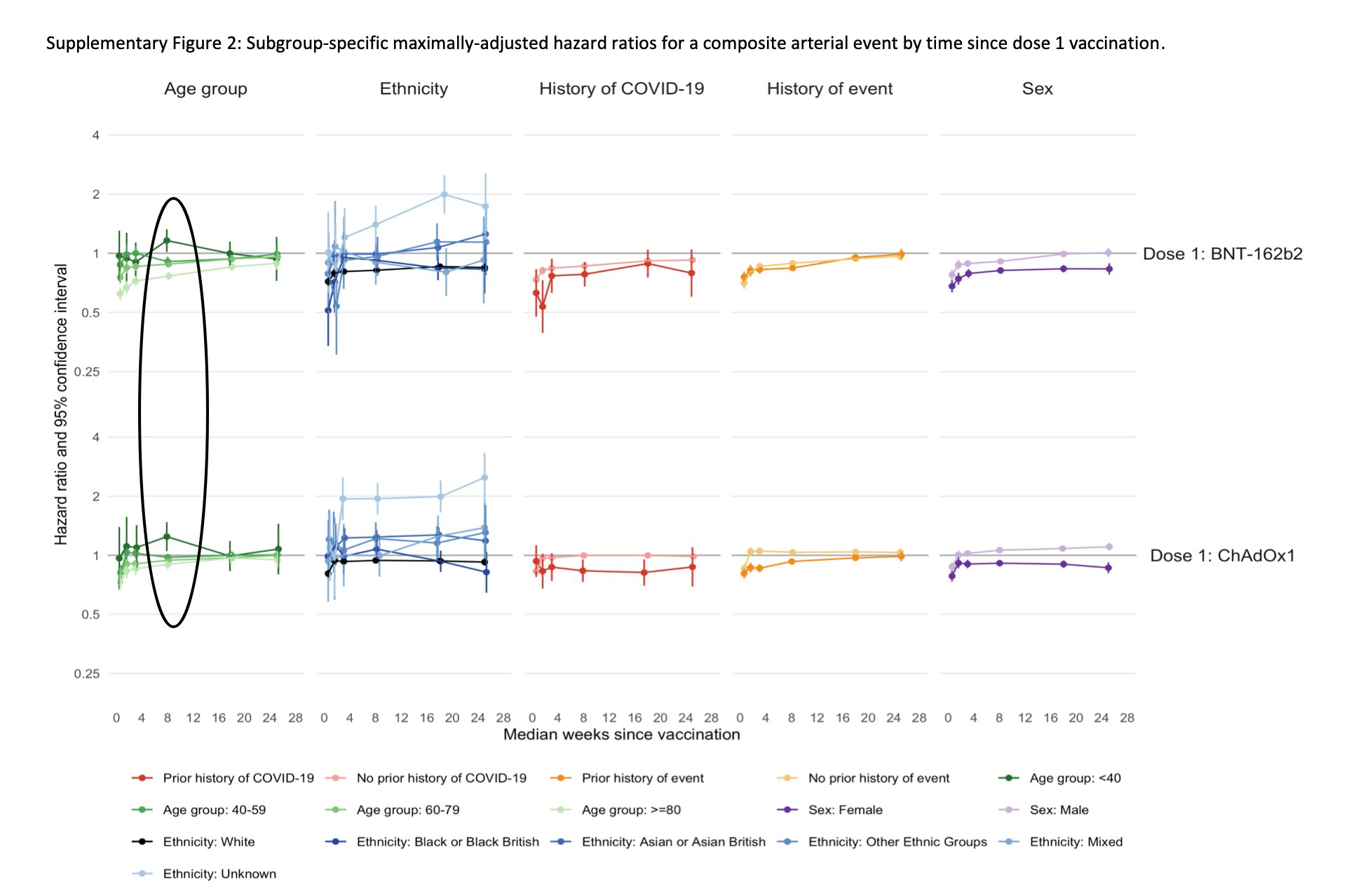This screenshot has height=896, width=1356.
Task: Click the 'Hazard ratio and 95% confidence interval' axis title
Action: (62, 405)
